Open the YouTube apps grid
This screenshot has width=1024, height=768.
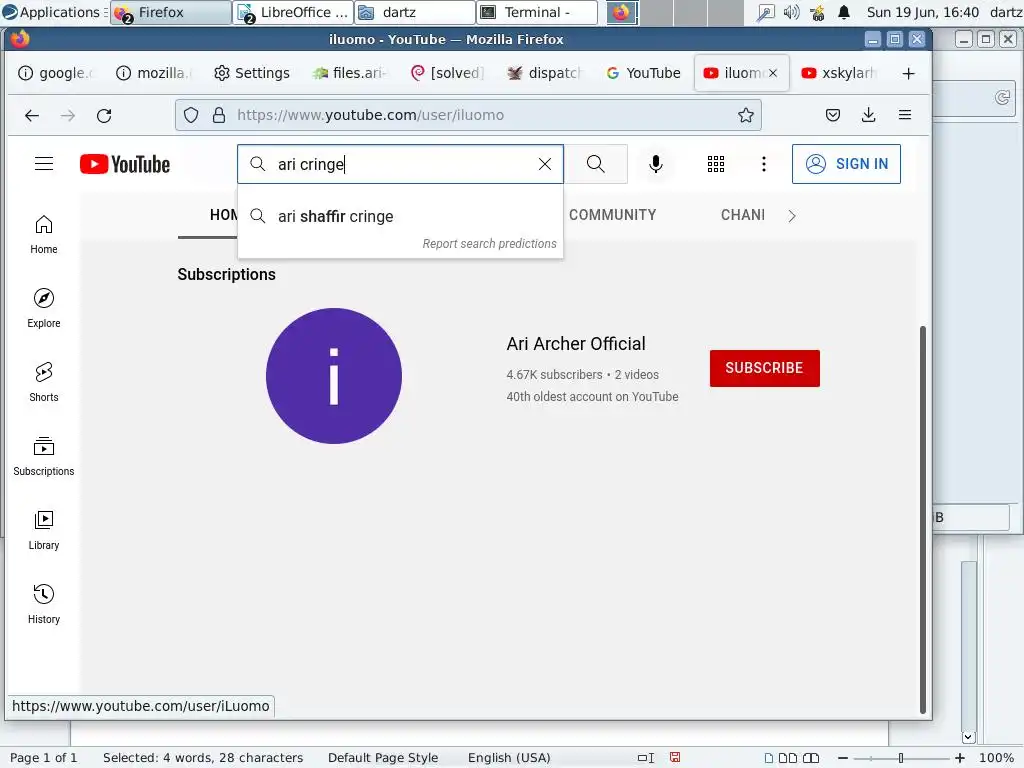coord(716,164)
